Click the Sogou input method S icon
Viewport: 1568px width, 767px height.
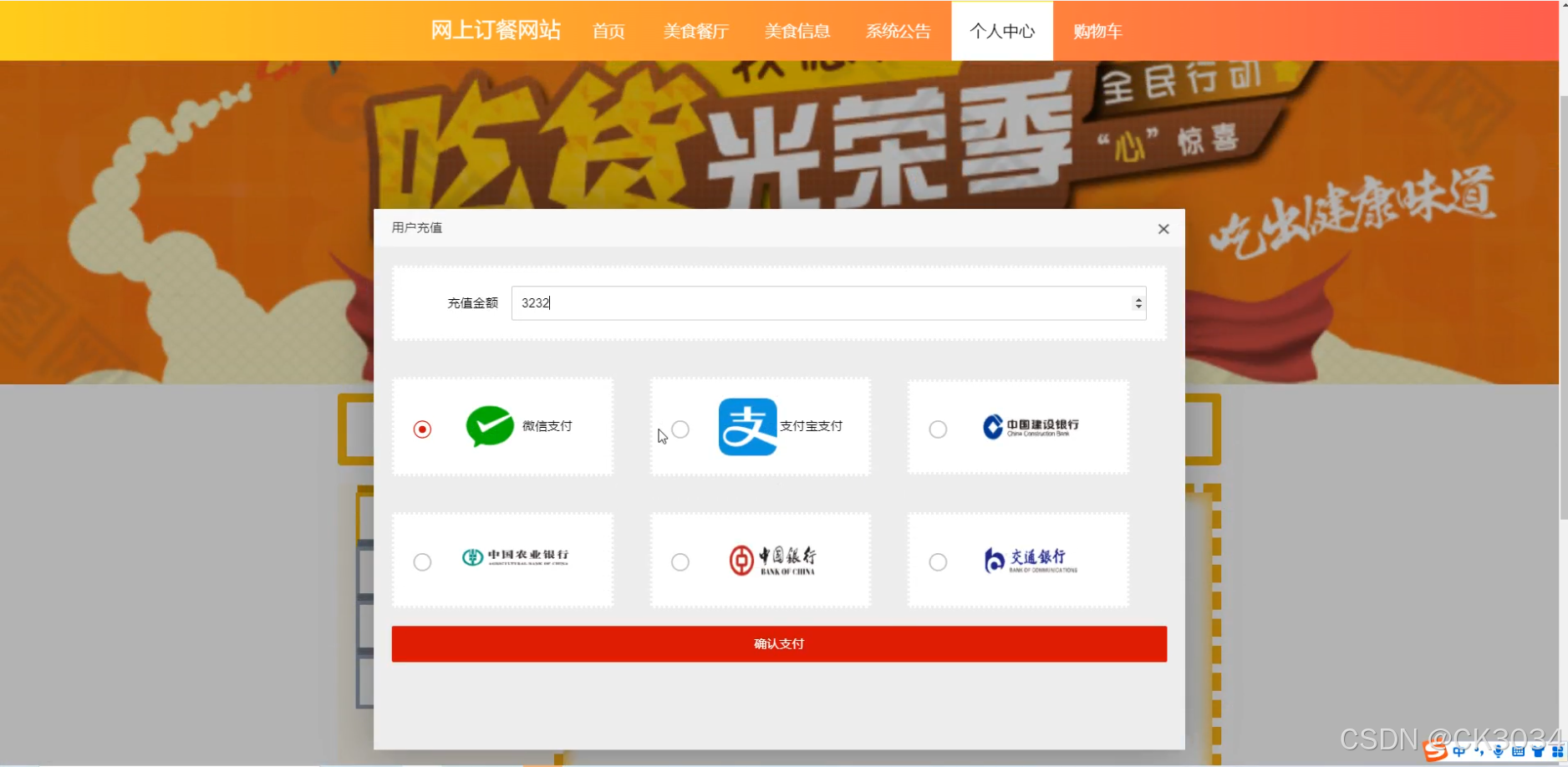1436,751
